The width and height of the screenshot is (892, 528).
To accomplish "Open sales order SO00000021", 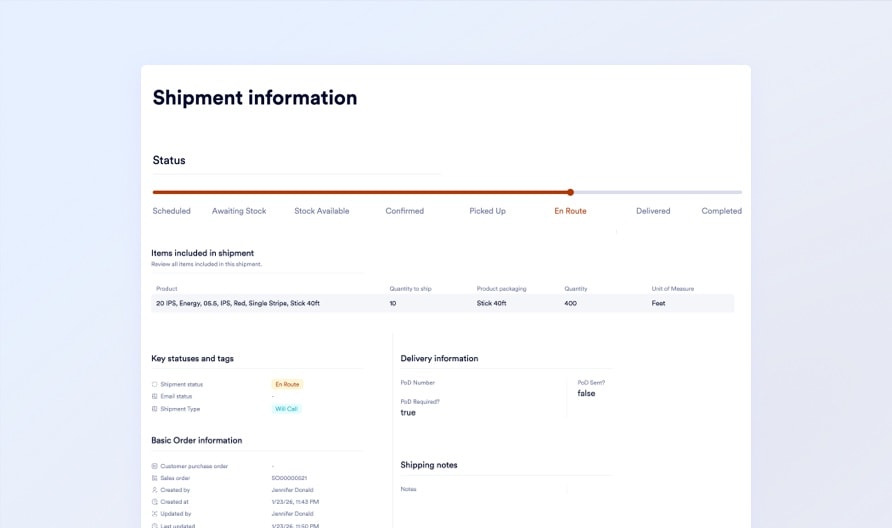I will coord(289,478).
